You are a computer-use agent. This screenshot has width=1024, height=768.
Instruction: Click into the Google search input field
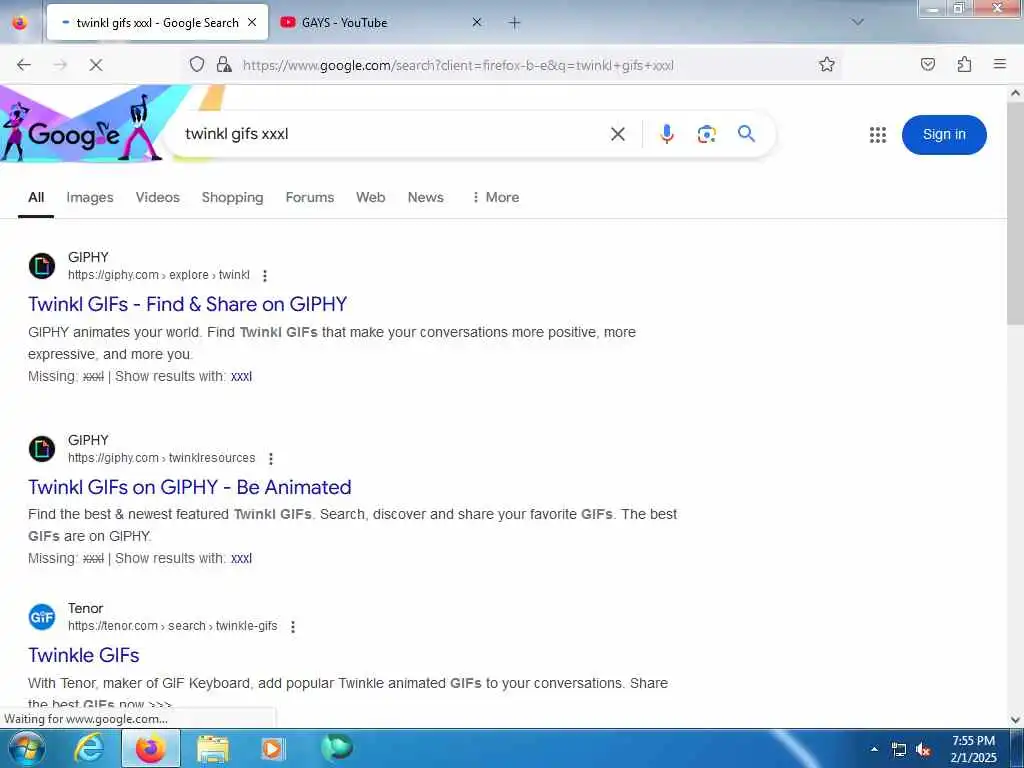click(392, 134)
